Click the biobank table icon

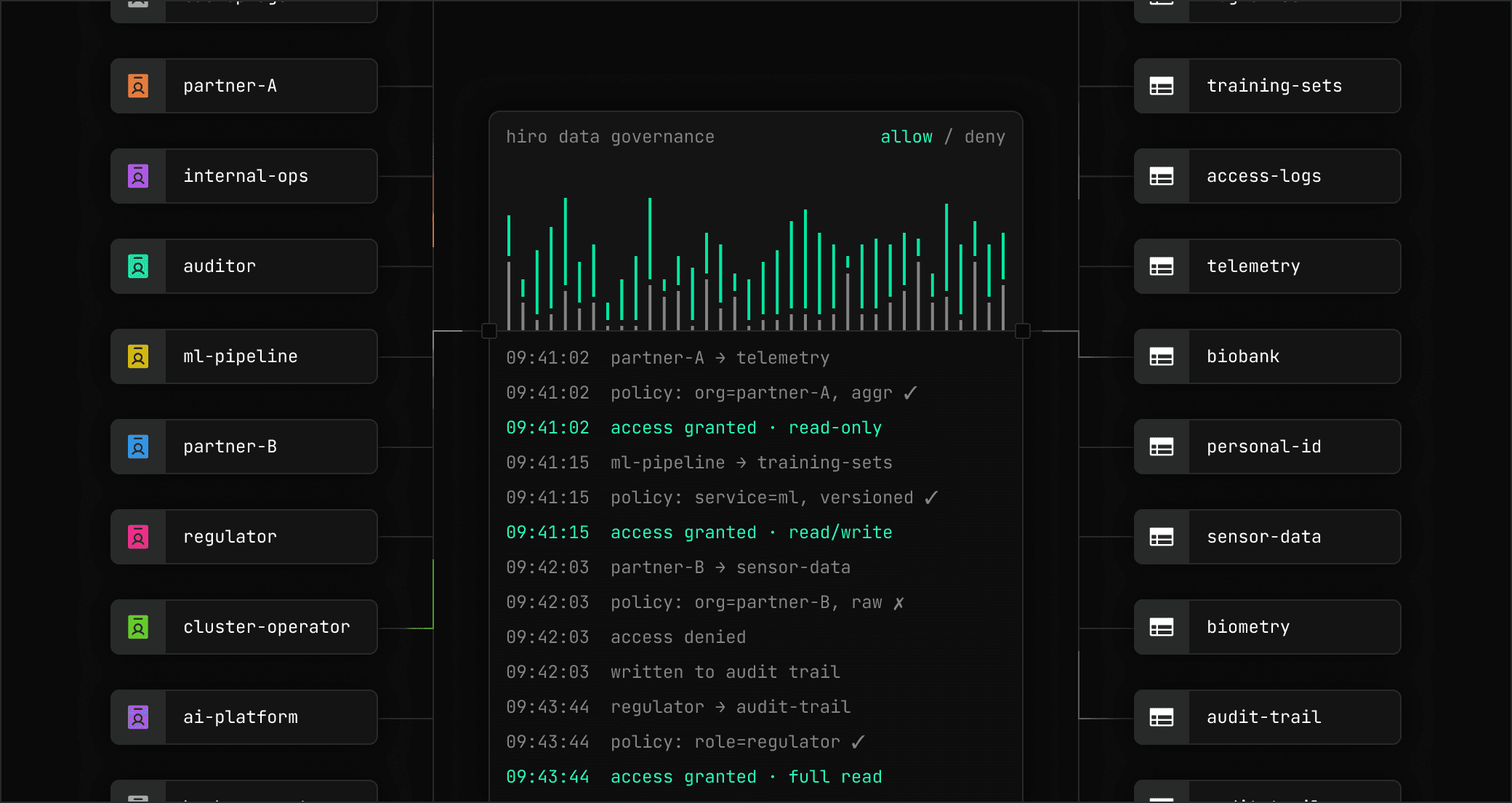[x=1161, y=356]
